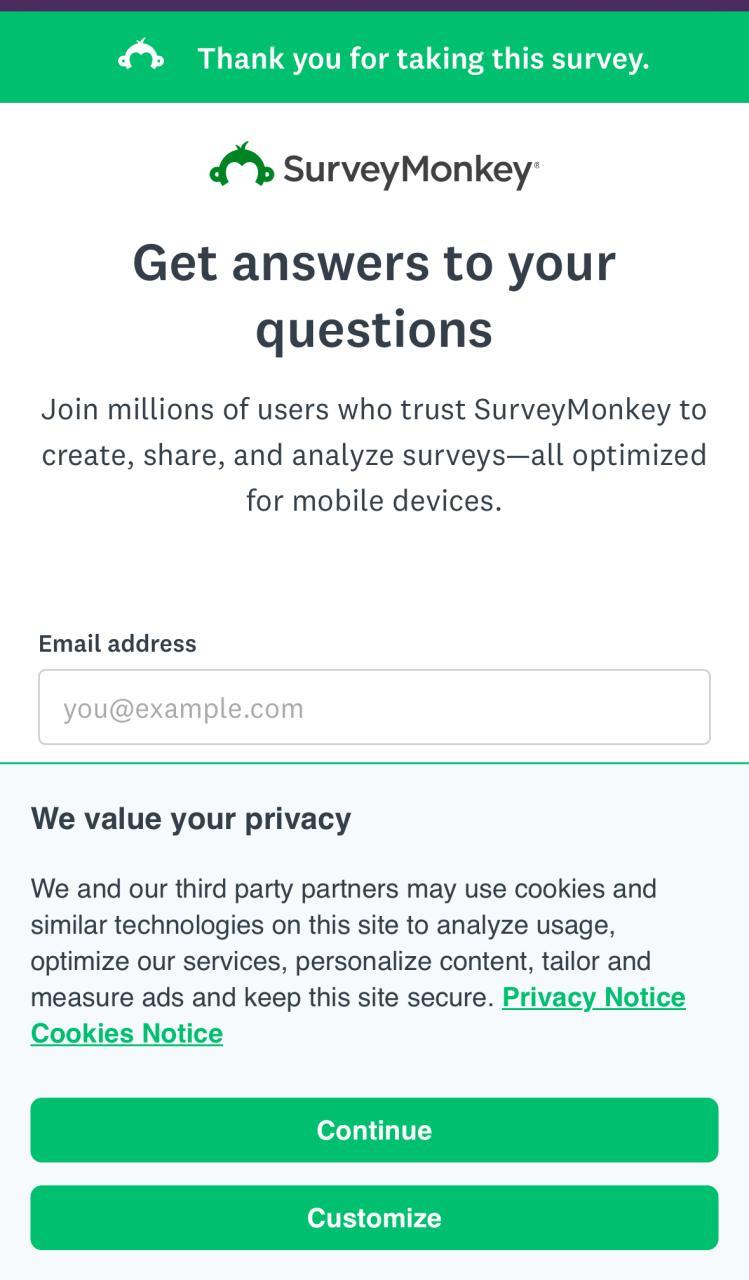The image size is (749, 1280).
Task: Open the Cookies Notice link
Action: tap(127, 1033)
